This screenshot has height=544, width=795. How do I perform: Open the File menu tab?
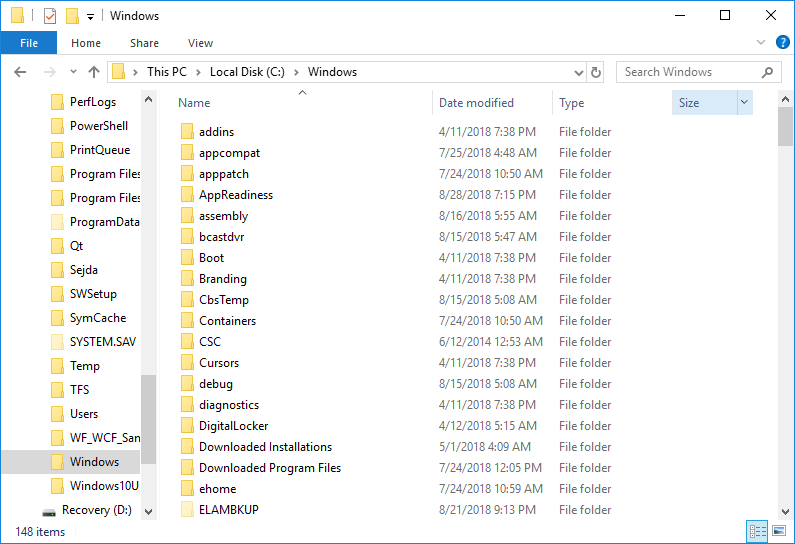pos(29,43)
